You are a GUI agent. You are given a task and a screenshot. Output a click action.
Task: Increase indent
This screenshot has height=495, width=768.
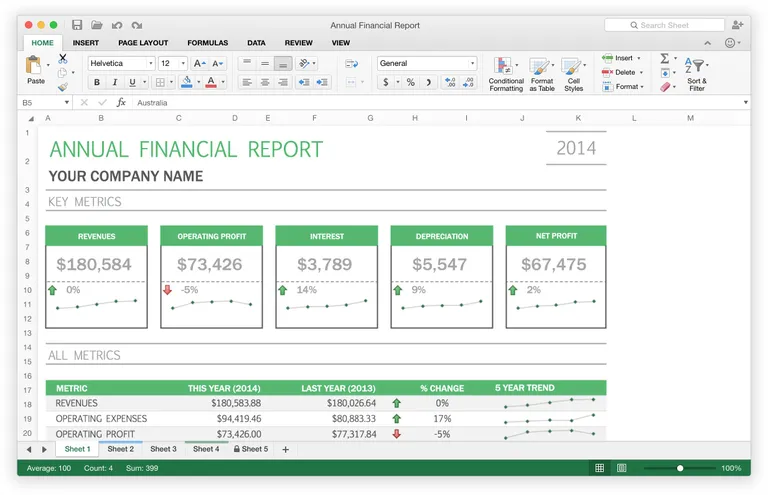pyautogui.click(x=322, y=82)
